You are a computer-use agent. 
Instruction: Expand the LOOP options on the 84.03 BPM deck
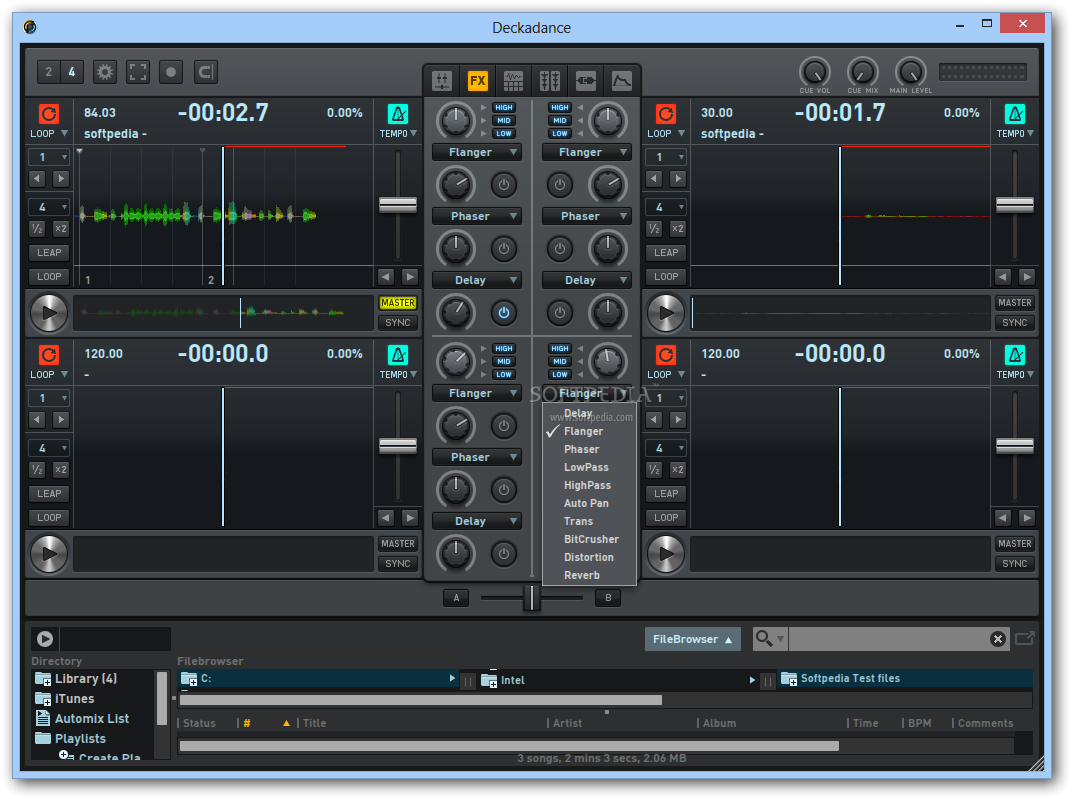64,133
